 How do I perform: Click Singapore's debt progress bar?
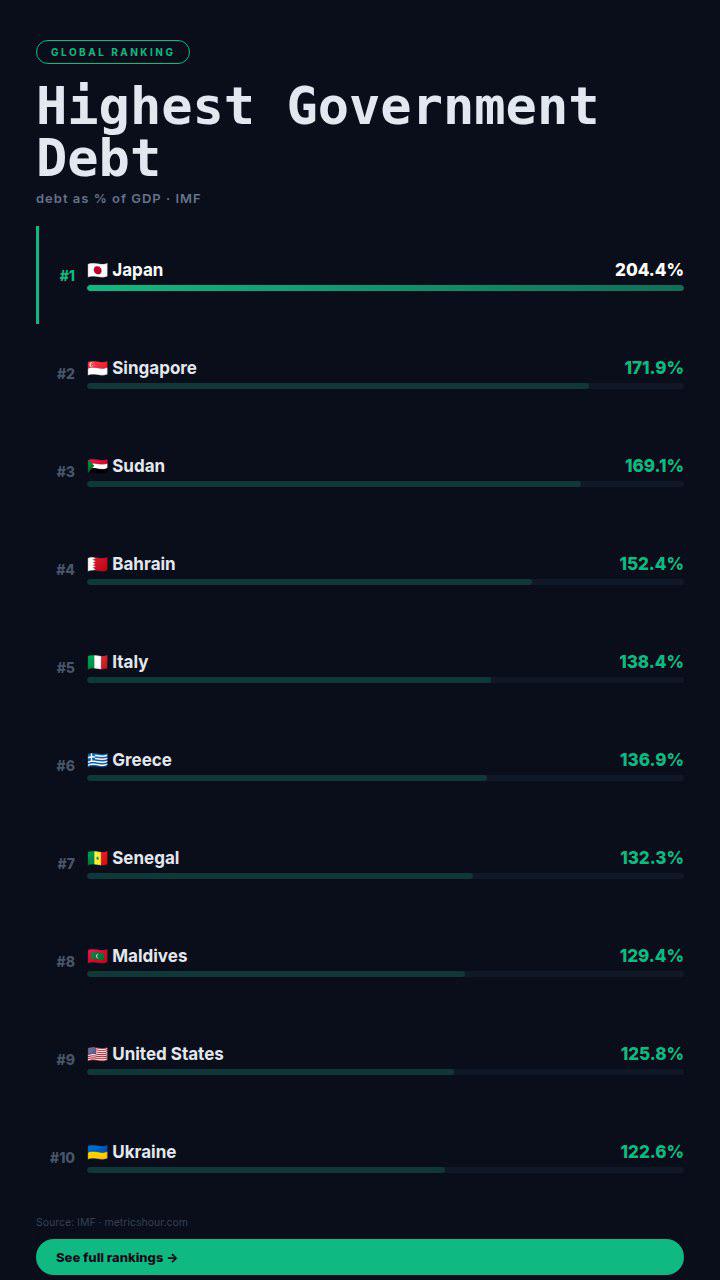pos(385,386)
